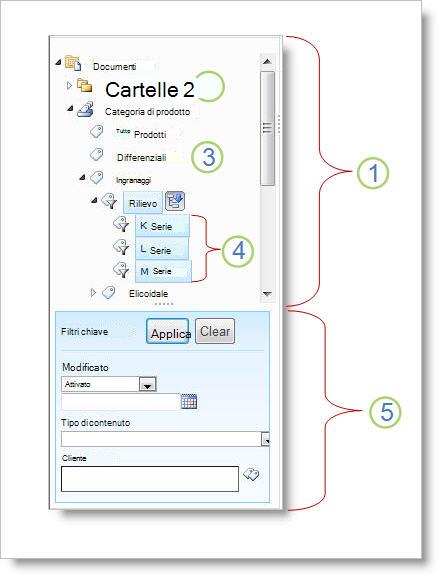Image resolution: width=438 pixels, height=575 pixels.
Task: Click the filter tag icon for M Serie
Action: point(121,270)
